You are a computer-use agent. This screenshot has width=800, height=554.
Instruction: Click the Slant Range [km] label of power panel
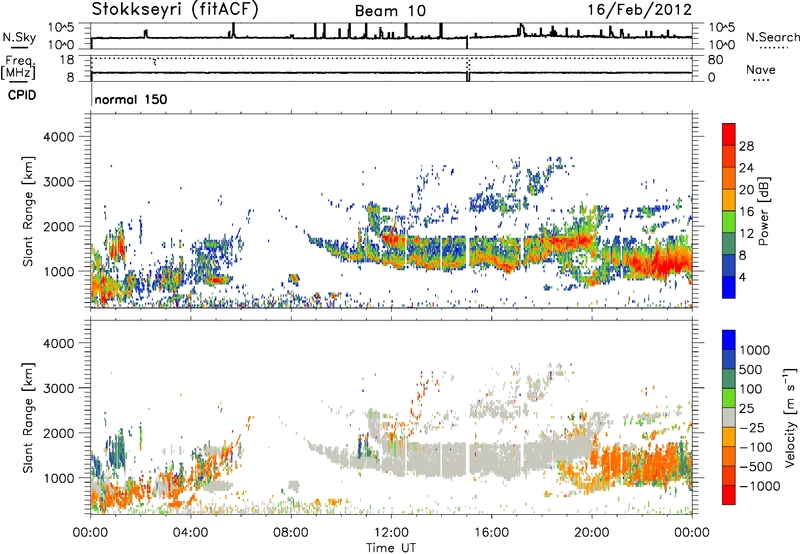click(28, 211)
